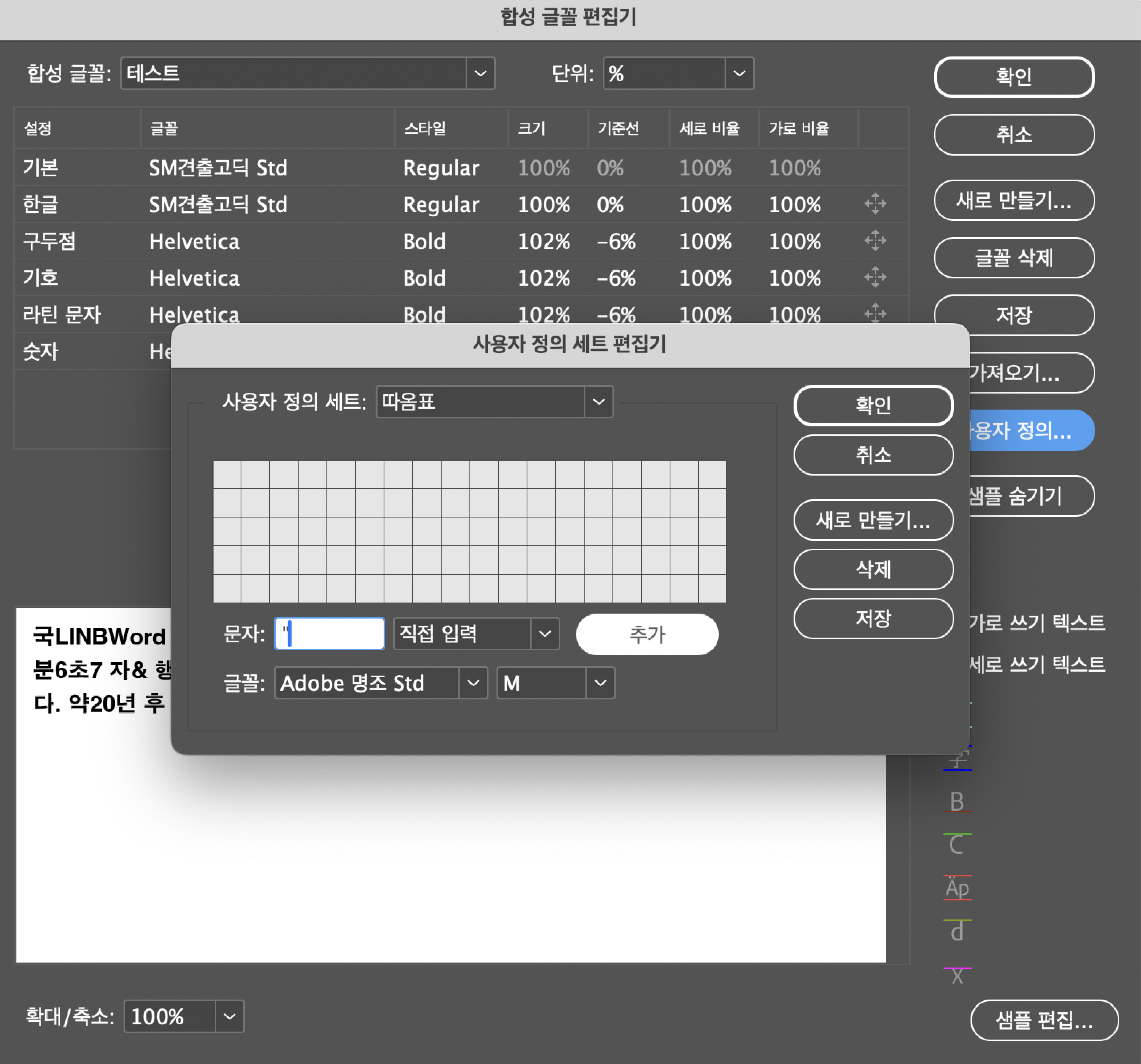The image size is (1141, 1064).
Task: Toggle the x-height guide icon (x)
Action: click(x=957, y=976)
